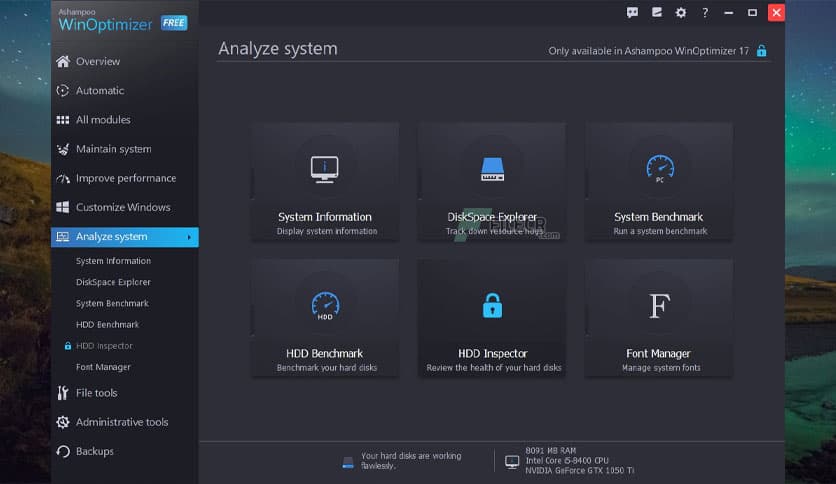Click the Backups circular arrow icon

tap(63, 451)
